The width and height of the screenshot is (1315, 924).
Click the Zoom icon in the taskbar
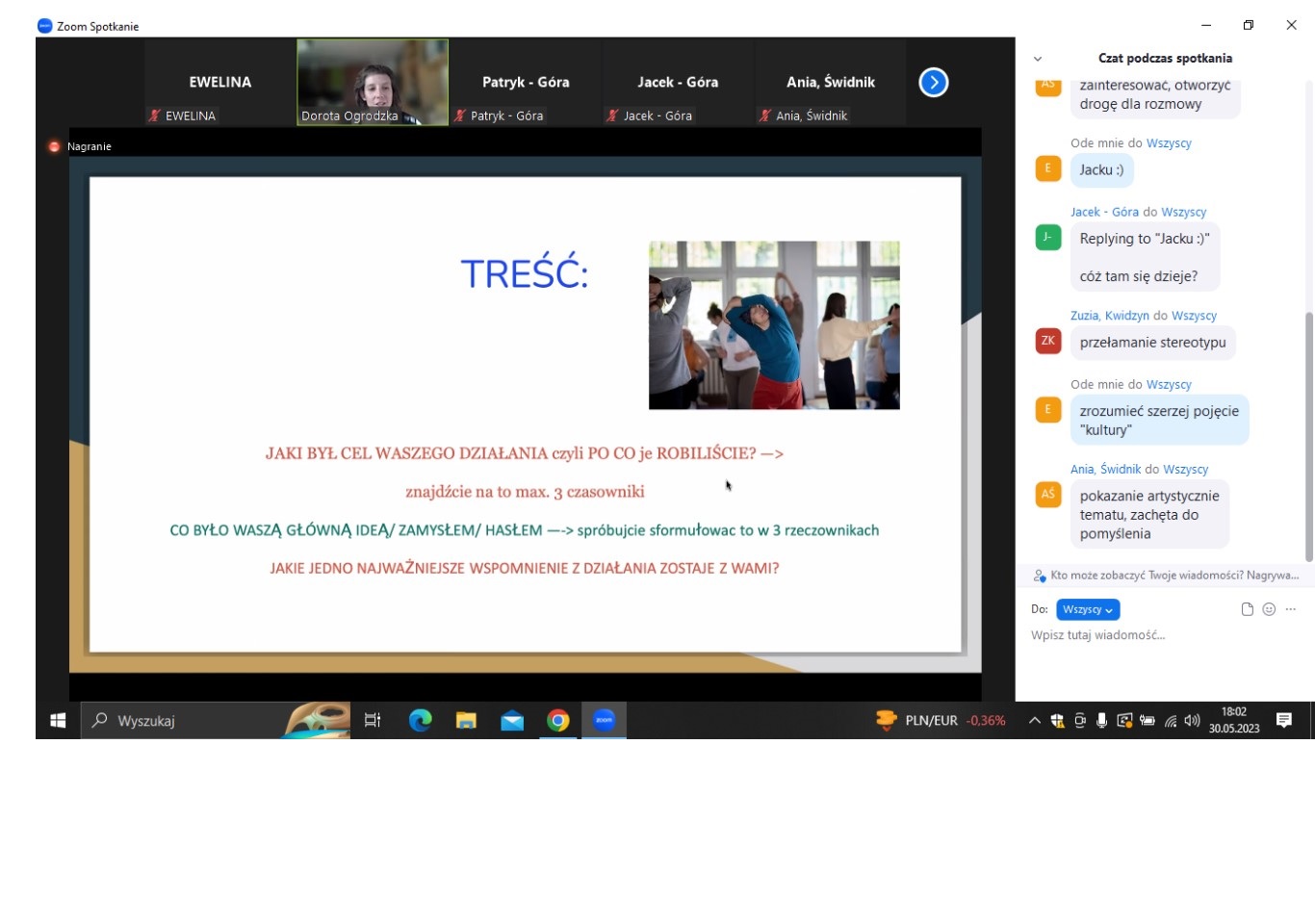pyautogui.click(x=604, y=720)
